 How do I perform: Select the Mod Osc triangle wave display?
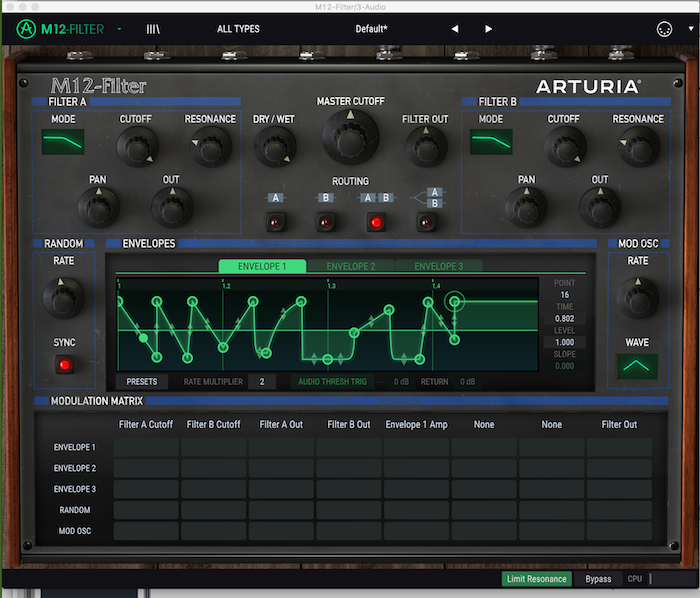pos(636,366)
